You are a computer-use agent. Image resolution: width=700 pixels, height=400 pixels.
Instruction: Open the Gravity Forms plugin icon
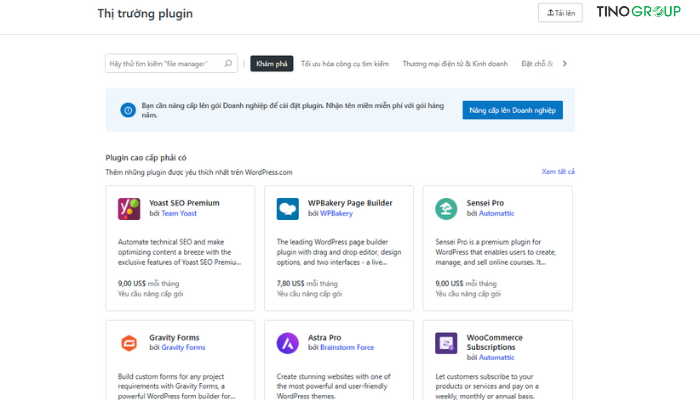[129, 343]
